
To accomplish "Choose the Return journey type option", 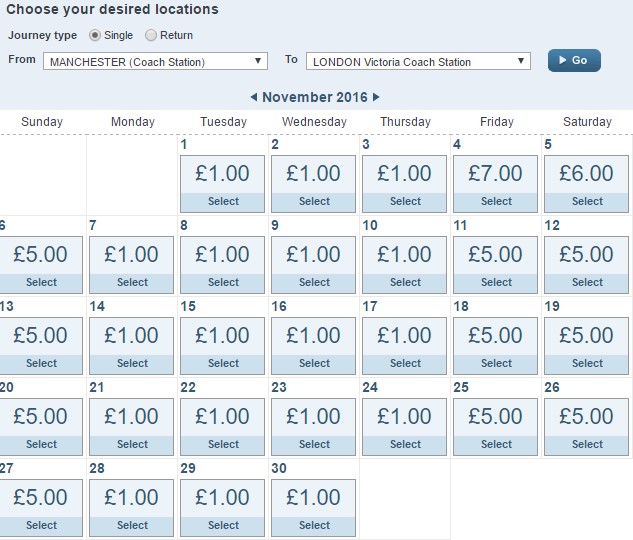I will coord(151,36).
